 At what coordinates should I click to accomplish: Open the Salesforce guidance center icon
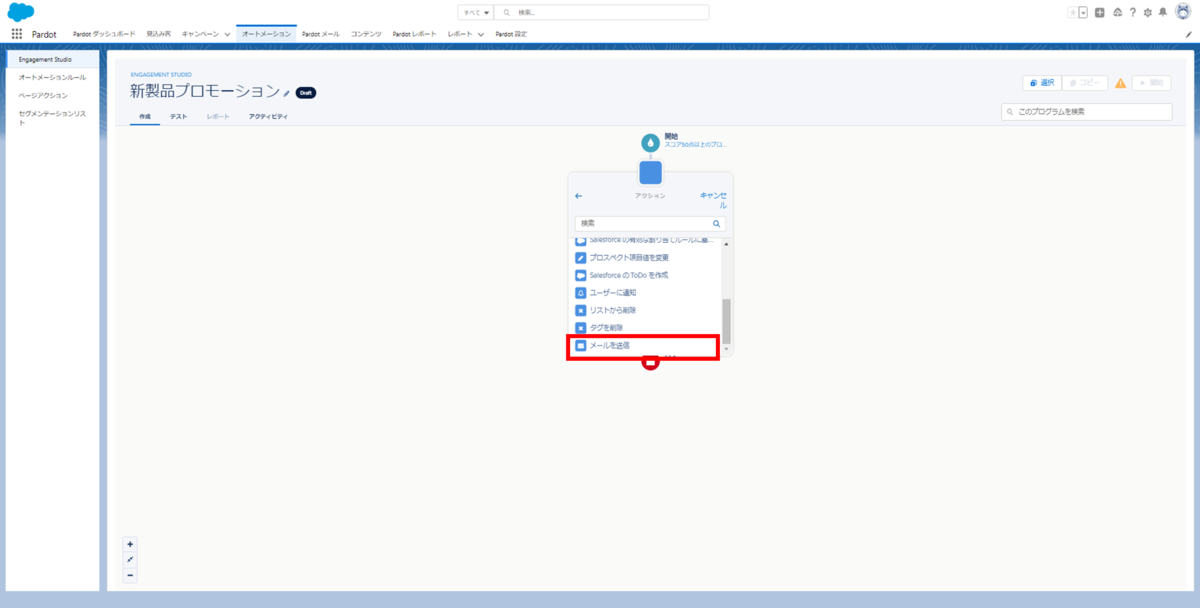click(x=1117, y=12)
